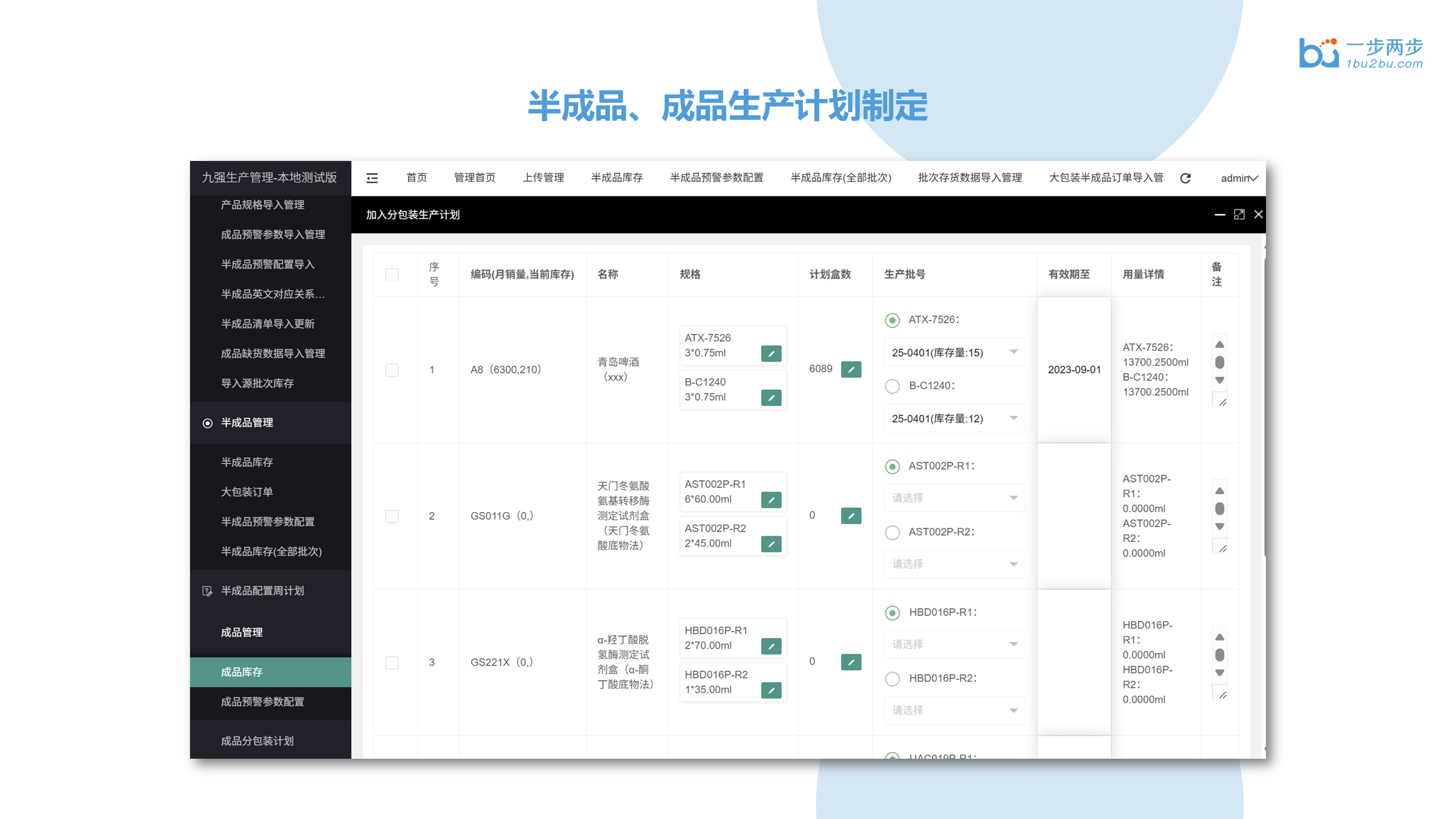The width and height of the screenshot is (1456, 819).
Task: Edit the HBD016P-R2 specification pencil icon
Action: [x=771, y=690]
